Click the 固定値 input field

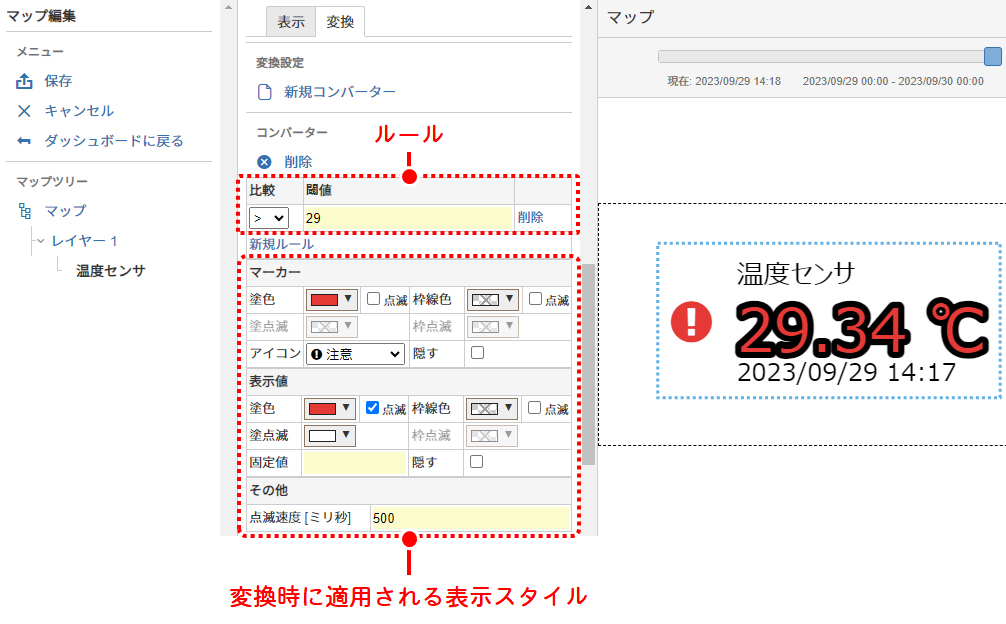(355, 462)
